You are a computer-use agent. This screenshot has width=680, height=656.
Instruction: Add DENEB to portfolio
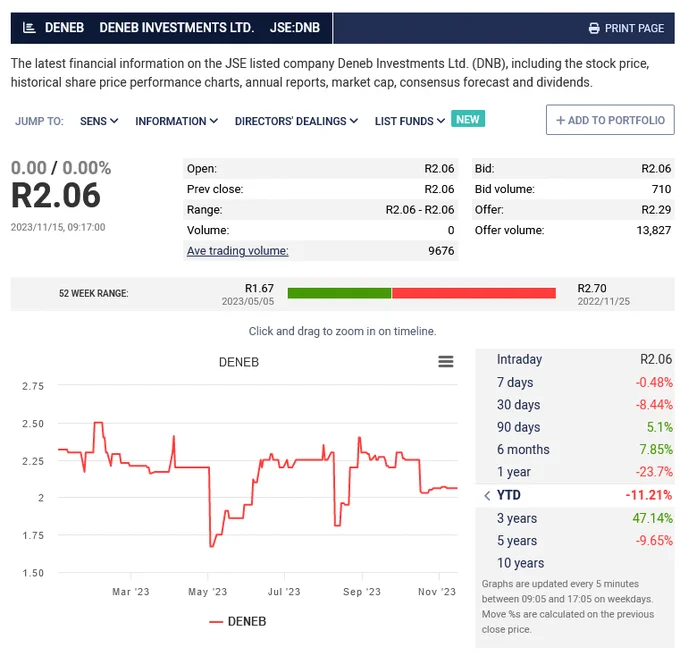click(x=610, y=120)
